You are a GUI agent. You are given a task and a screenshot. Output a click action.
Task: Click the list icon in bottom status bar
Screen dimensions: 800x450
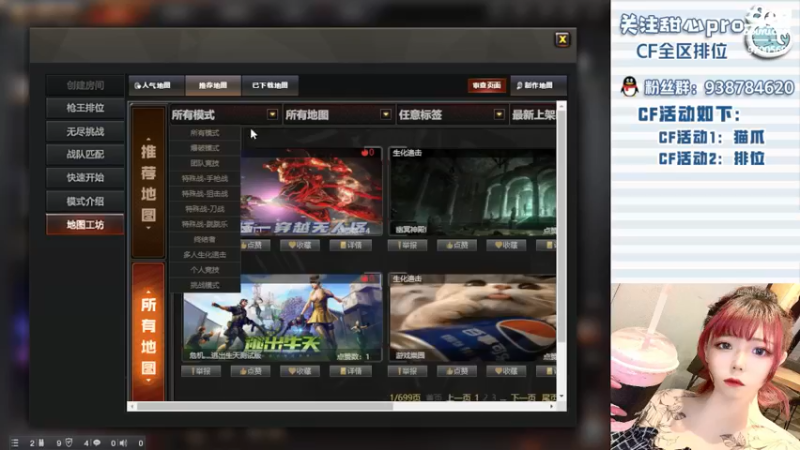(15, 443)
